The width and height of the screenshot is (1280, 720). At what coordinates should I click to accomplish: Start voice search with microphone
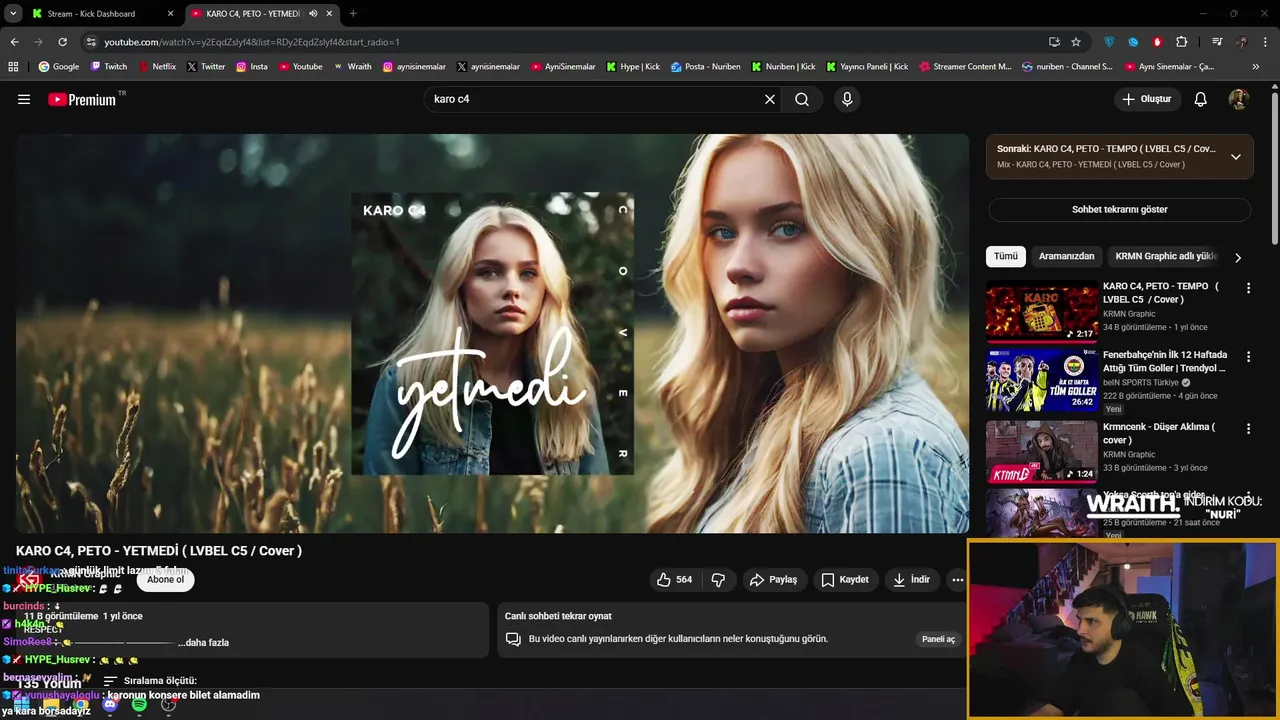click(847, 99)
